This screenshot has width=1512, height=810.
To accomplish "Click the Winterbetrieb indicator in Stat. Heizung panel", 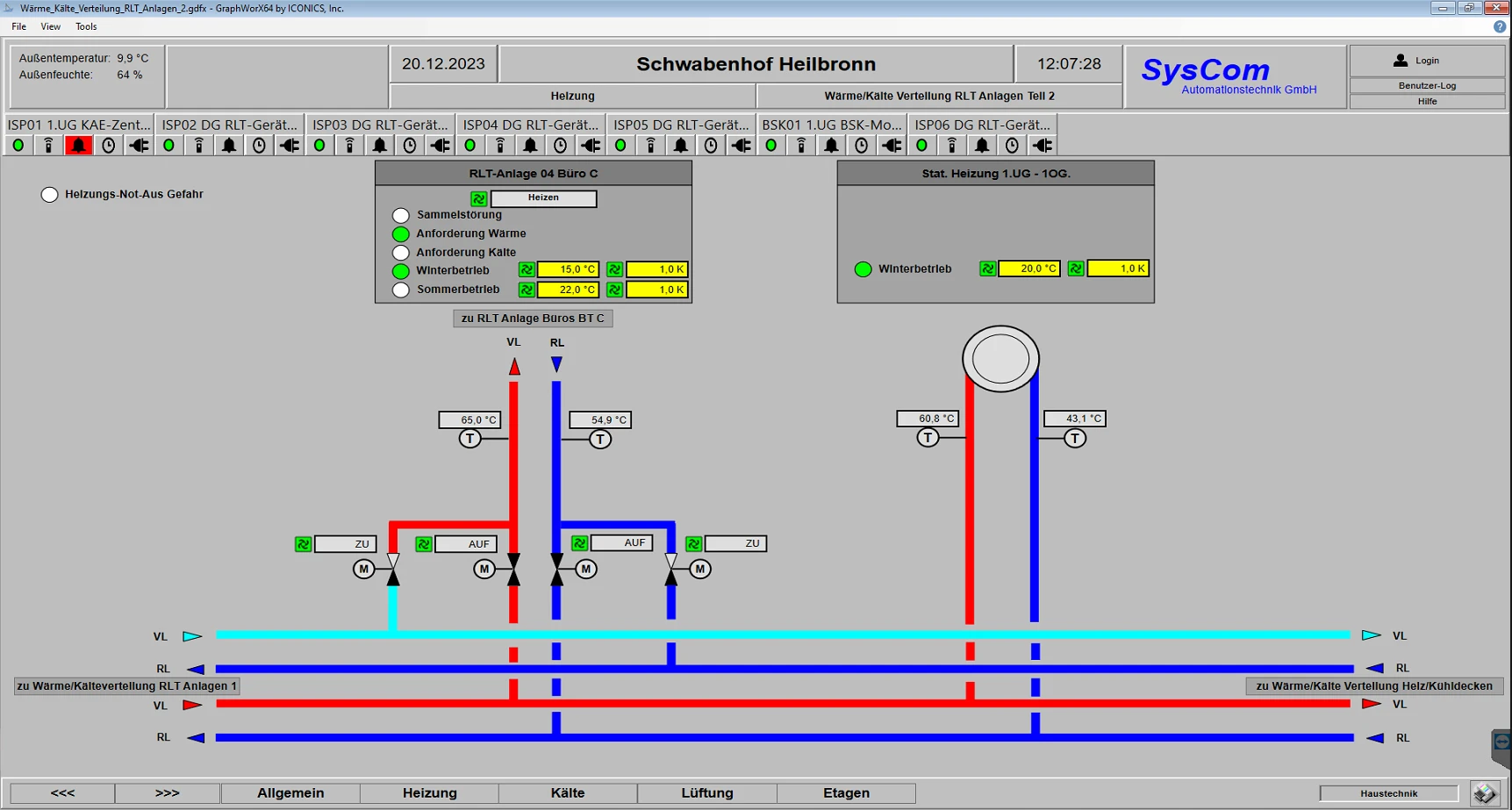I will 863,269.
